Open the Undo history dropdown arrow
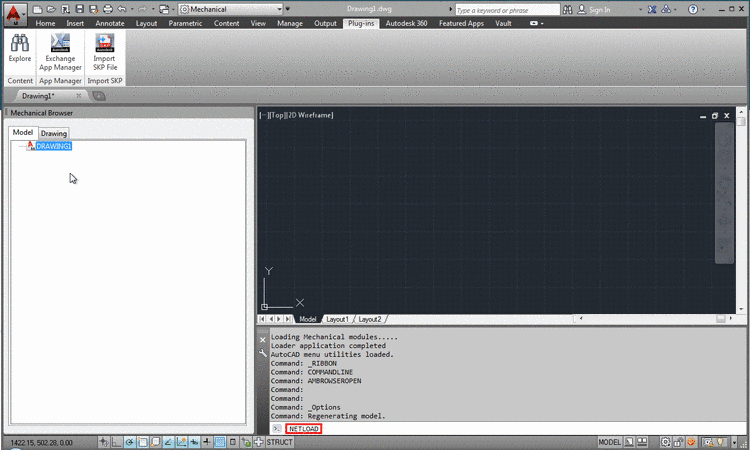 click(132, 9)
